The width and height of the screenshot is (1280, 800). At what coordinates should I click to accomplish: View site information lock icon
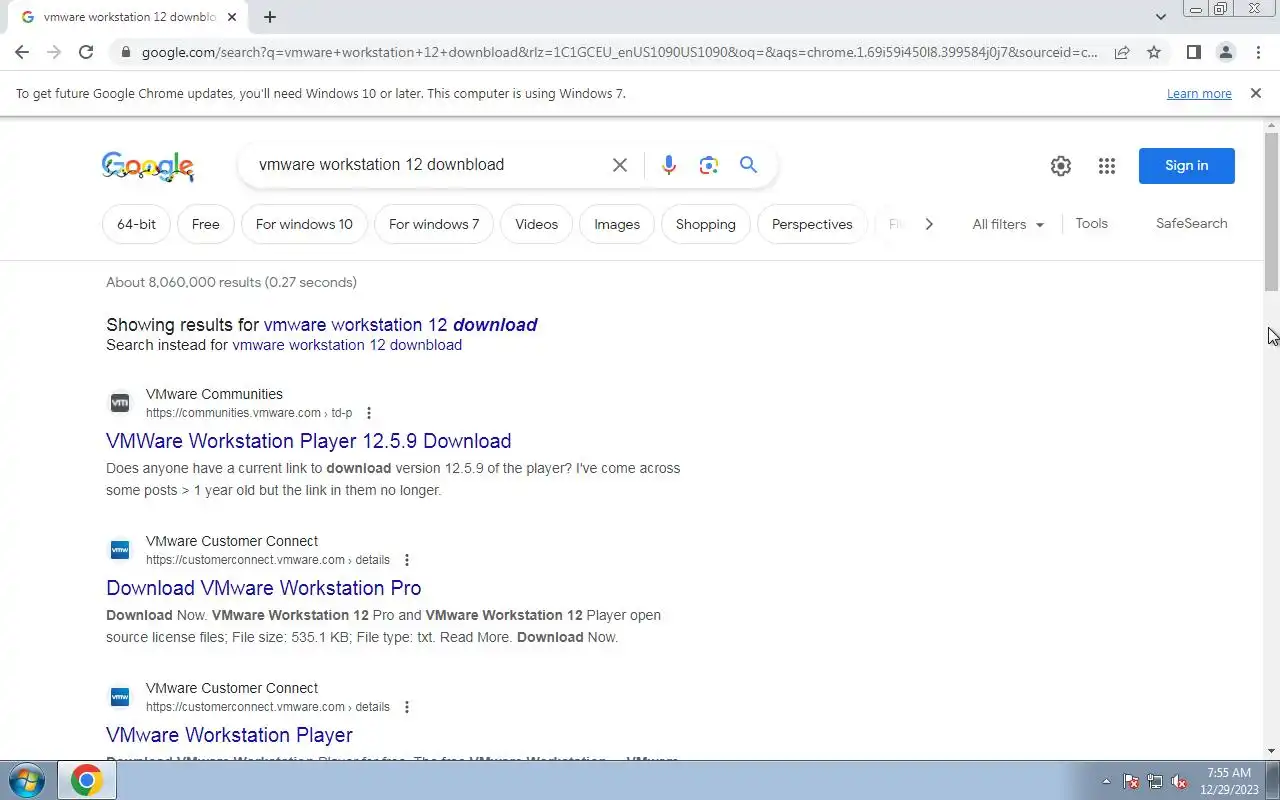(x=124, y=52)
